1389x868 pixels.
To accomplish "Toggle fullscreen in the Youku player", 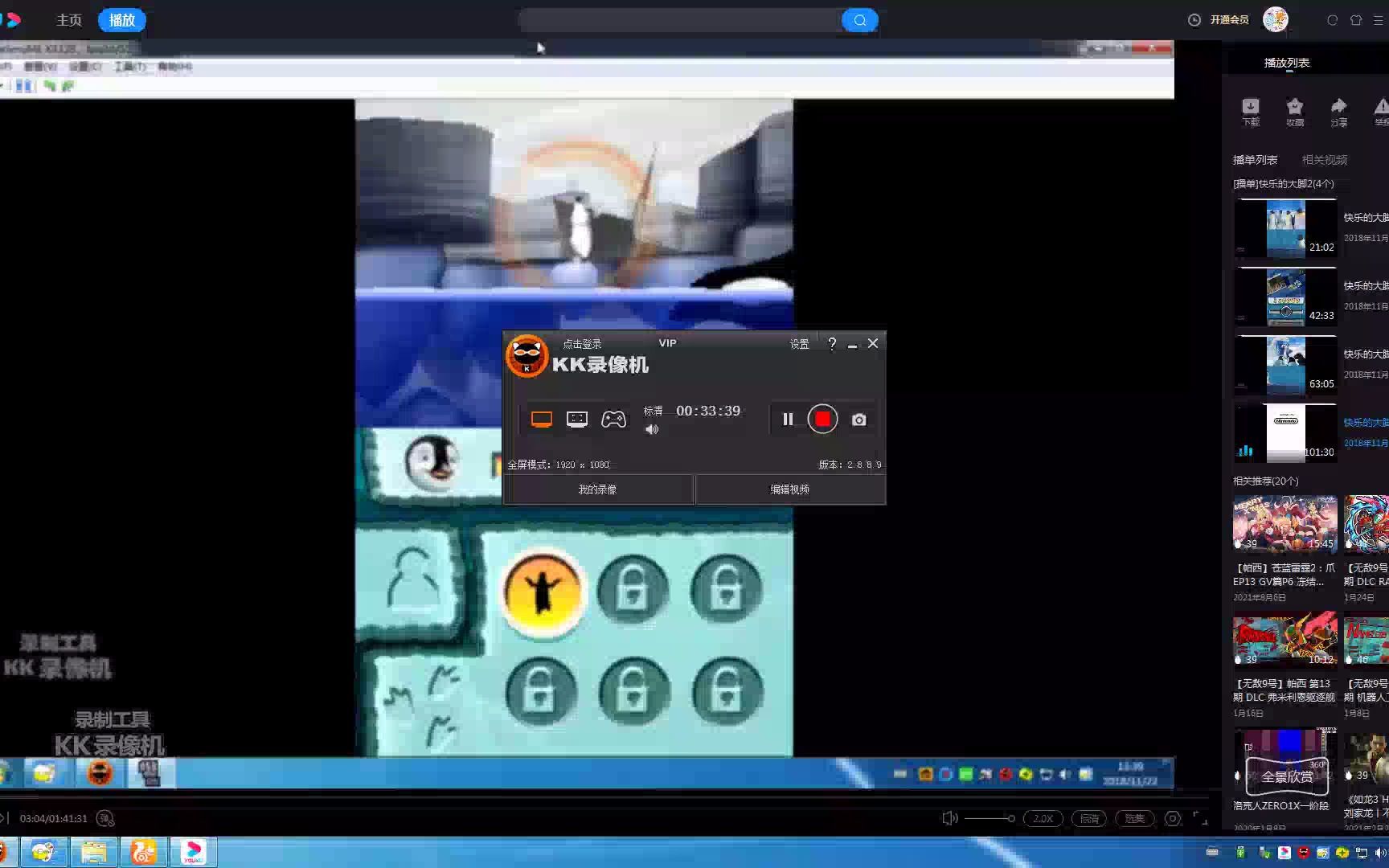I will coord(1200,818).
